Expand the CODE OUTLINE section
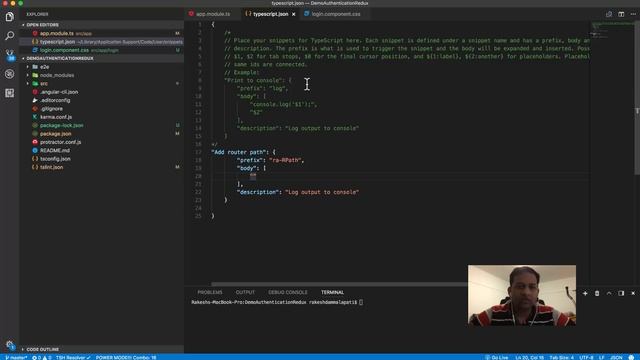Screen dimensions: 640x360 pyautogui.click(x=102, y=349)
